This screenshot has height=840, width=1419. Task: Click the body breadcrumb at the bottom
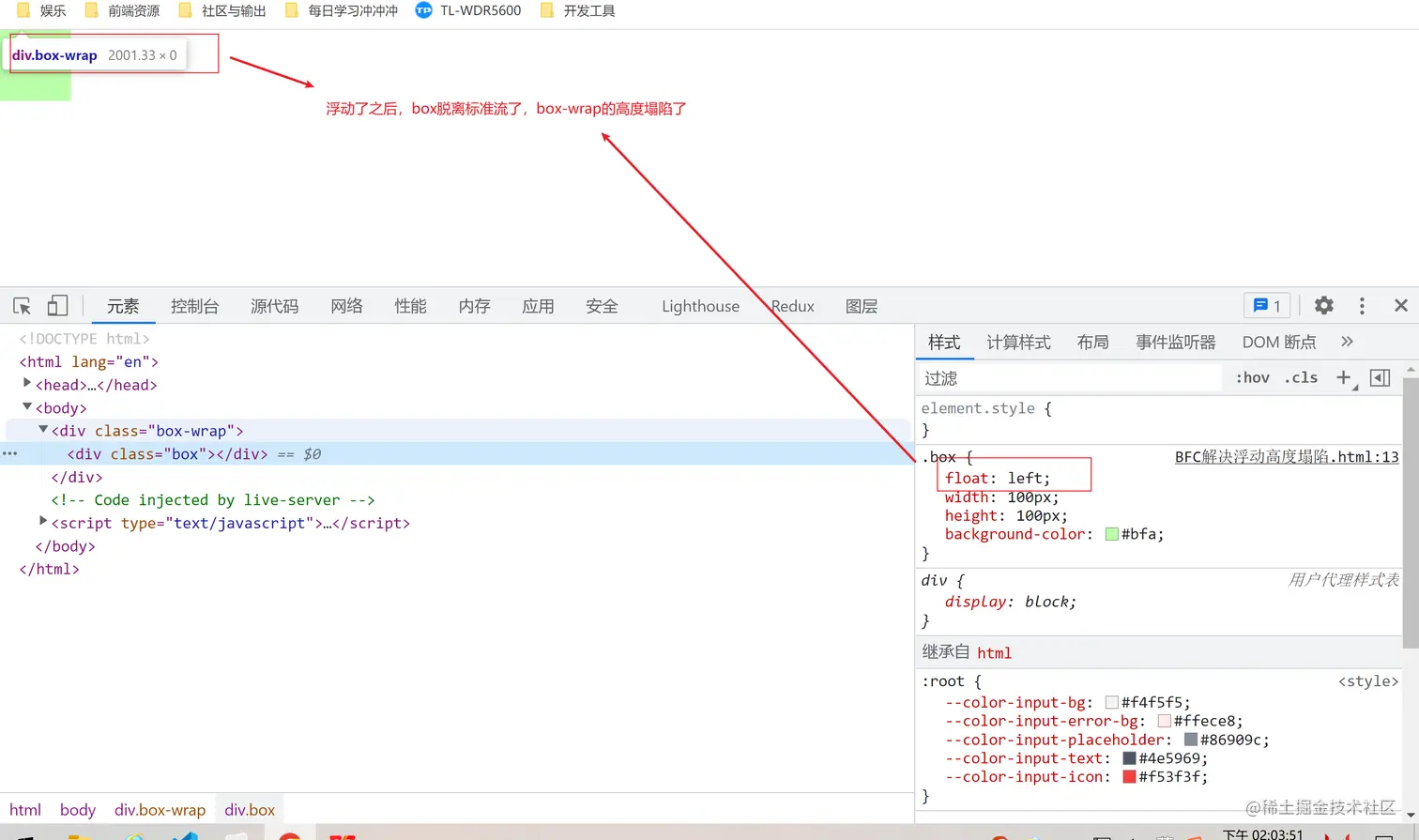pos(78,810)
